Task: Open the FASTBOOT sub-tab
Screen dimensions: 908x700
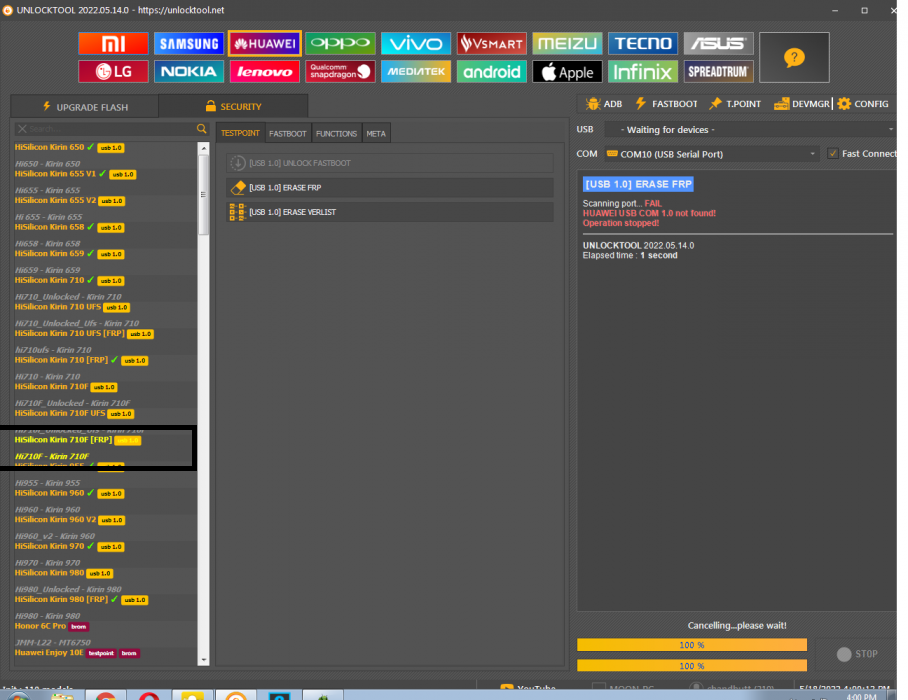Action: (288, 134)
